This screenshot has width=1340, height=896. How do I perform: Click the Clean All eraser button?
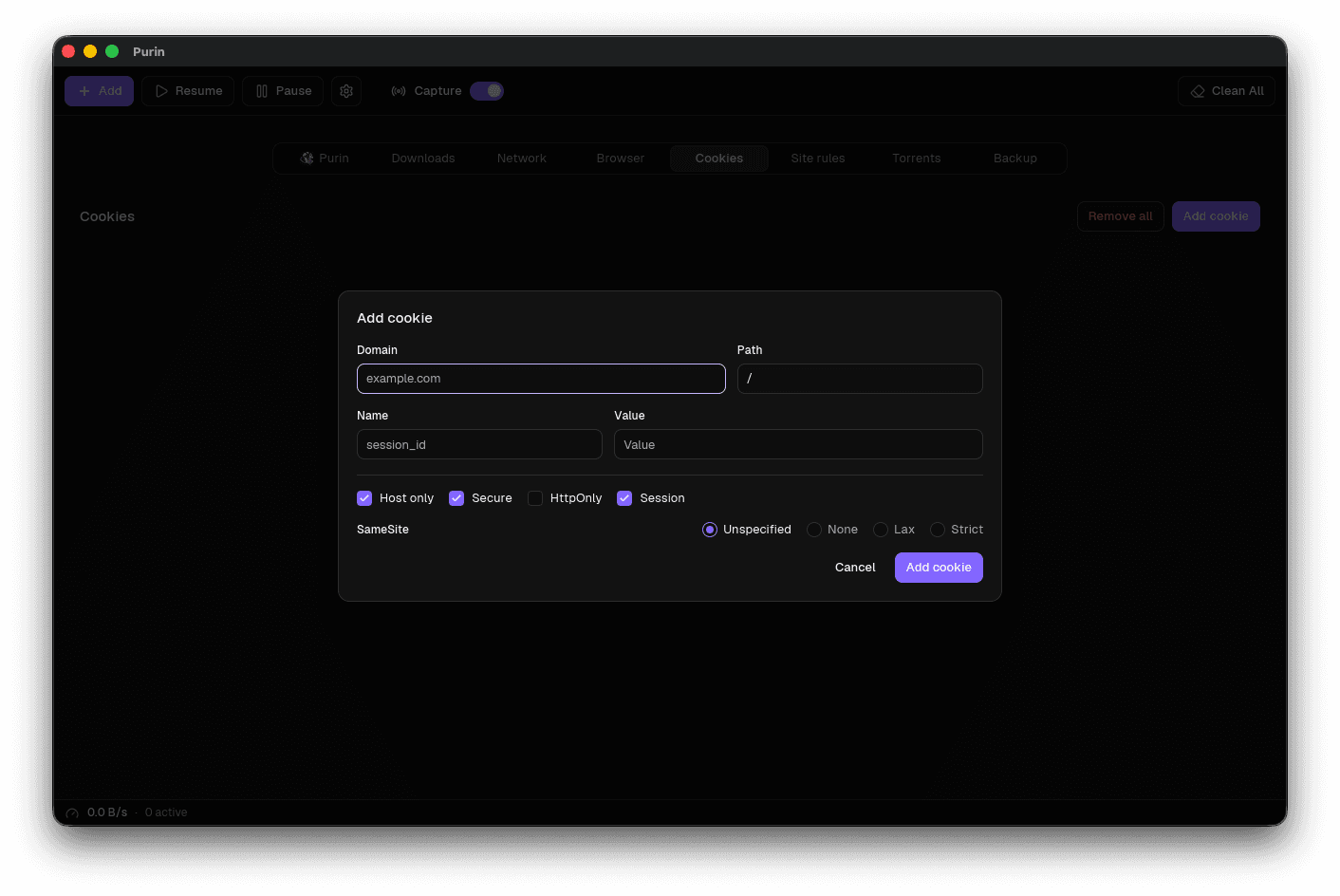1226,91
